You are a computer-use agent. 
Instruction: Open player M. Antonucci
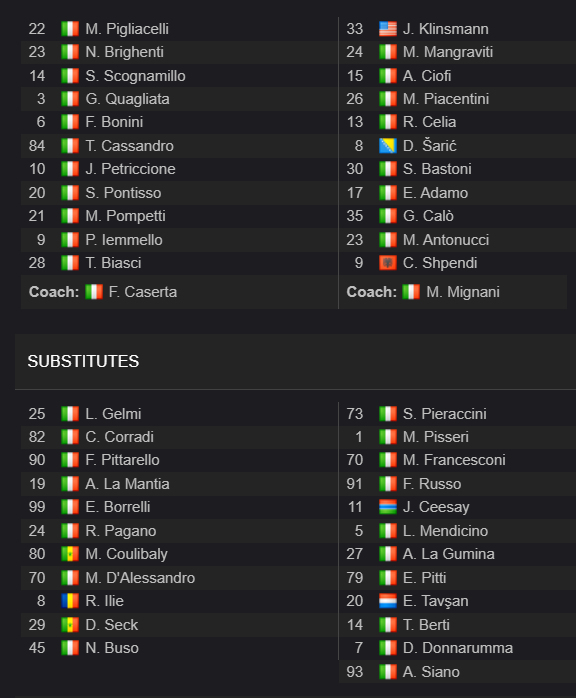point(446,240)
